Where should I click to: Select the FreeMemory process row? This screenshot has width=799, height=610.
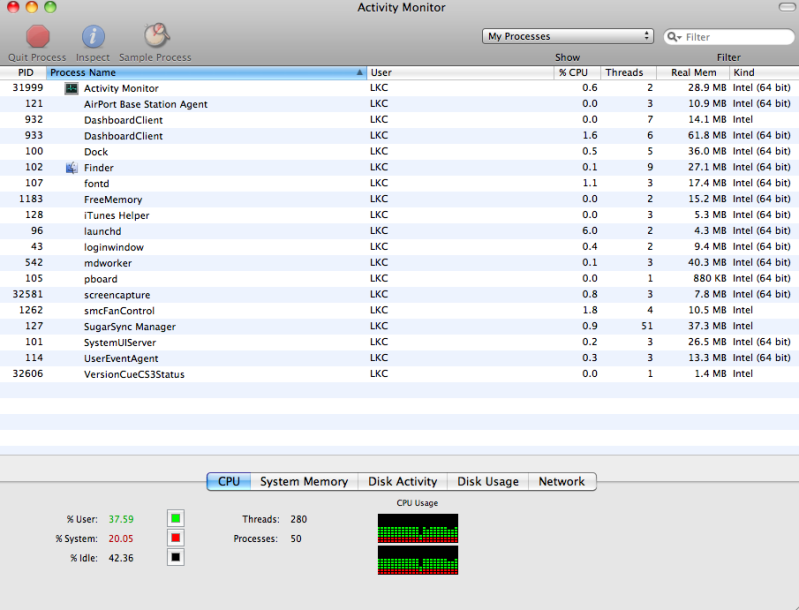pyautogui.click(x=400, y=199)
